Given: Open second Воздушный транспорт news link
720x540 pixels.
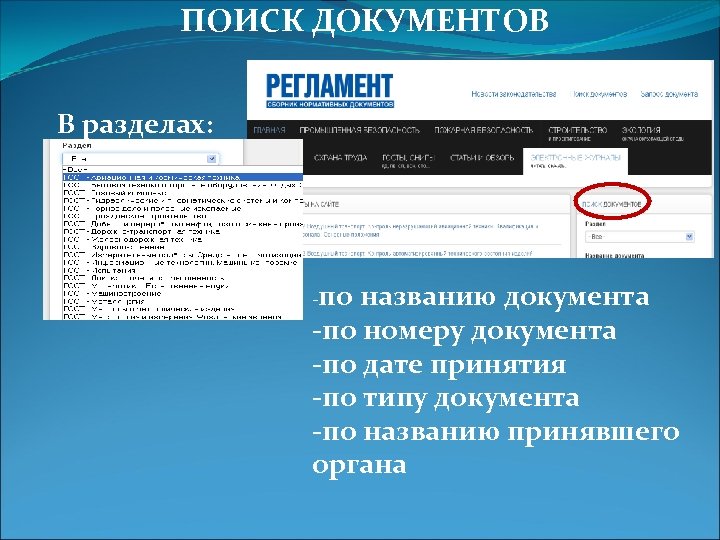Looking at the screenshot, I should pyautogui.click(x=417, y=253).
